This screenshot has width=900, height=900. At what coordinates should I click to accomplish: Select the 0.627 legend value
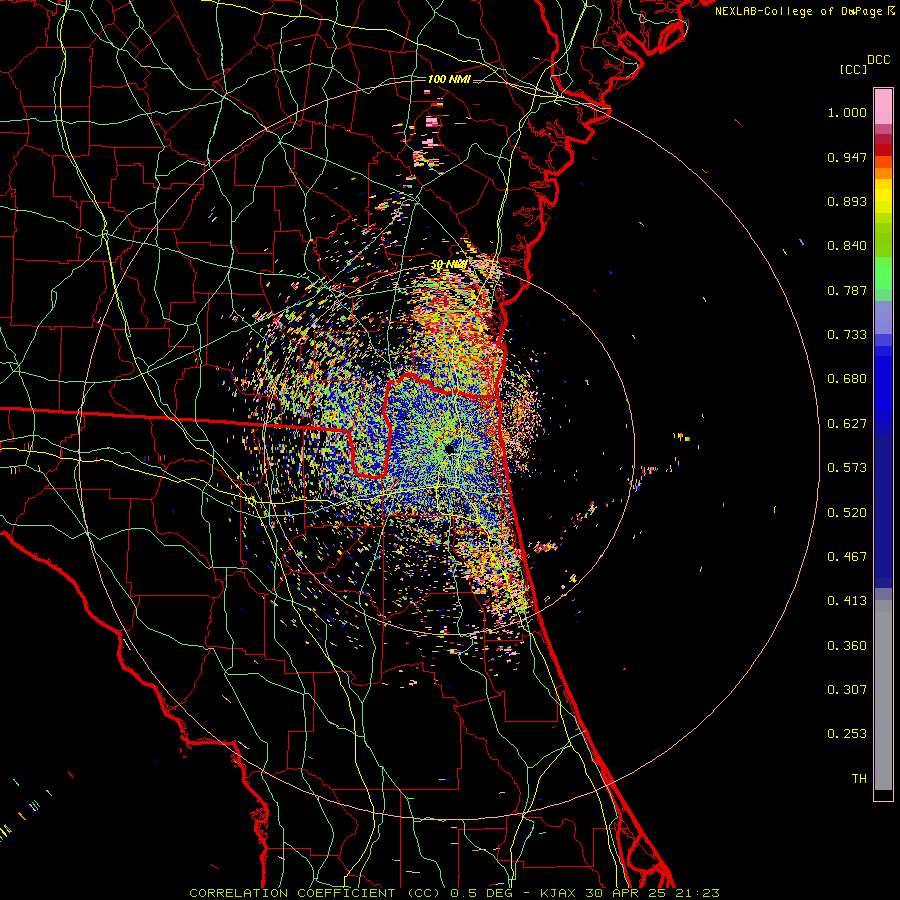click(x=847, y=424)
